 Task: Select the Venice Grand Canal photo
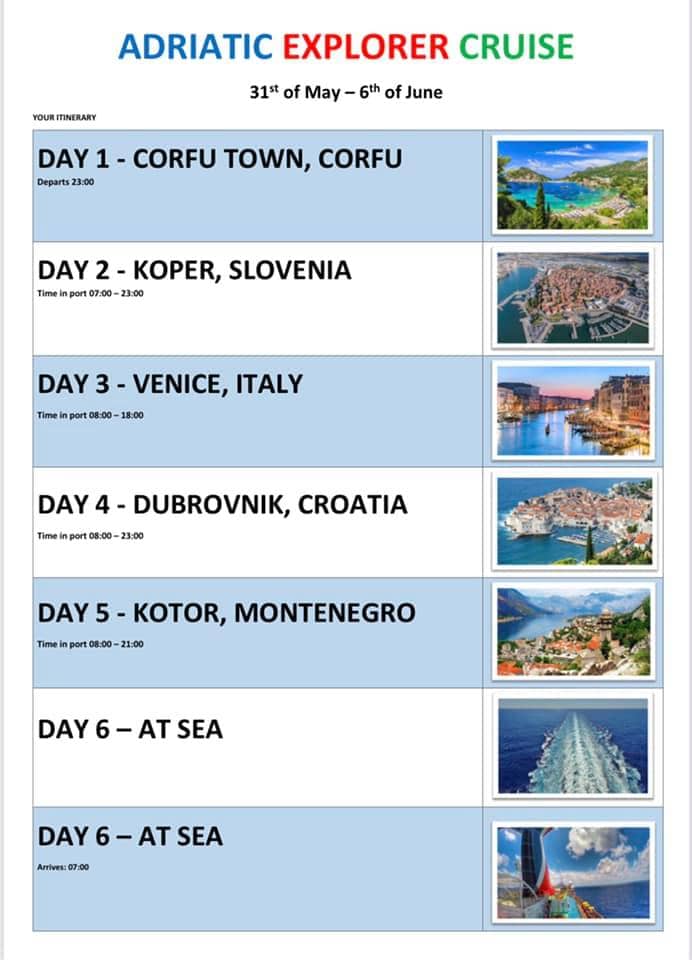573,410
